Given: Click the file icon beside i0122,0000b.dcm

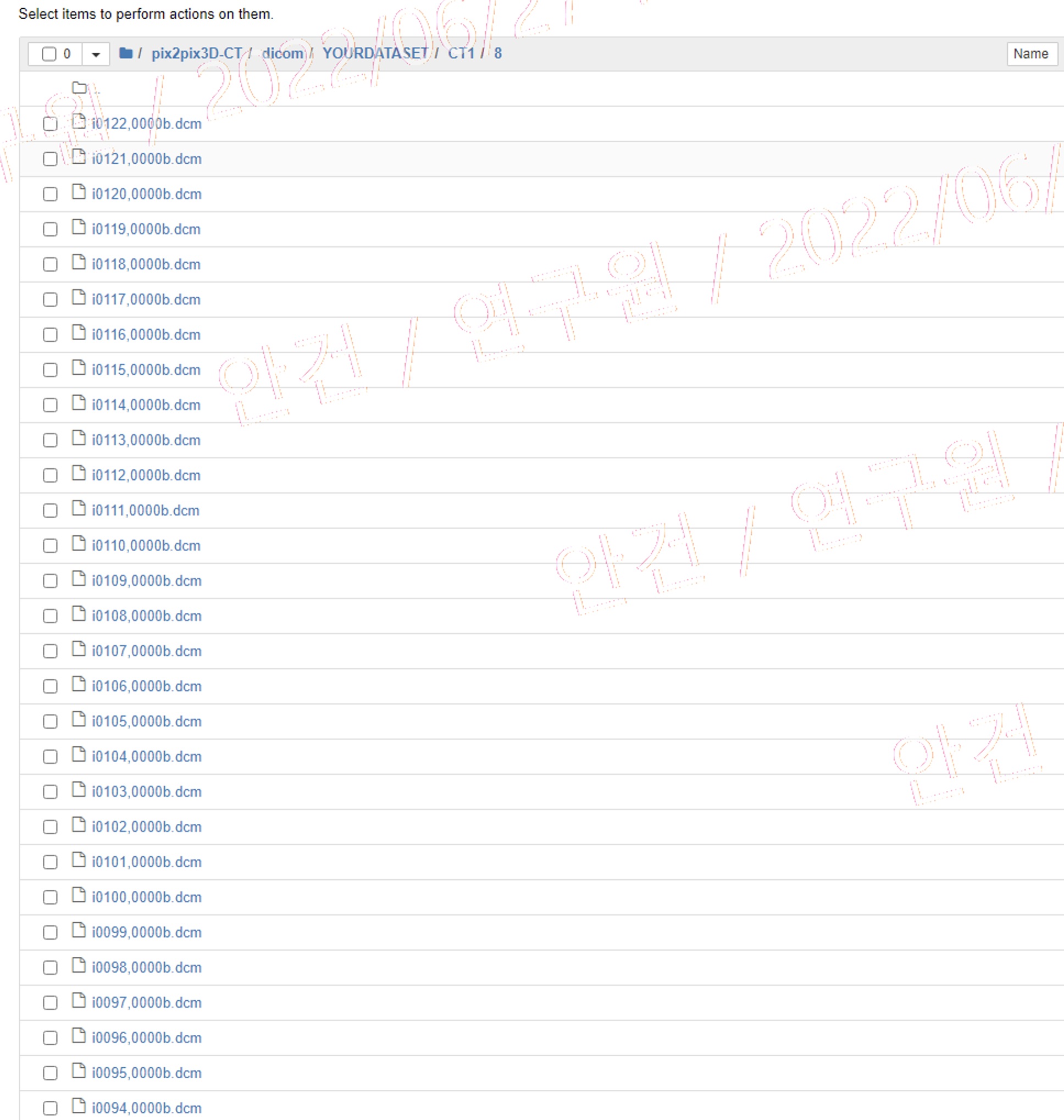Looking at the screenshot, I should coord(79,123).
